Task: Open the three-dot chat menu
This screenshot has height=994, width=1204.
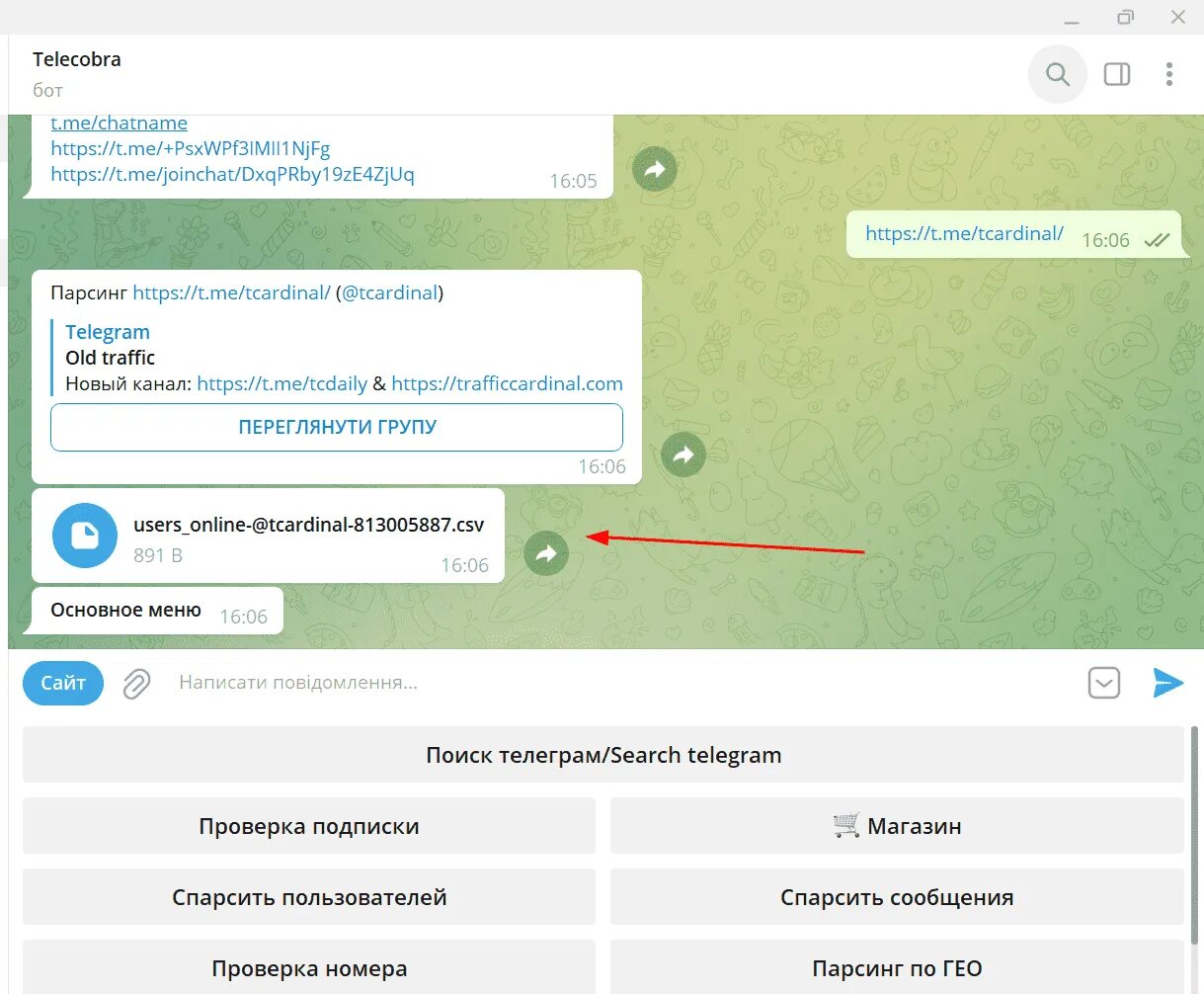Action: pyautogui.click(x=1169, y=74)
